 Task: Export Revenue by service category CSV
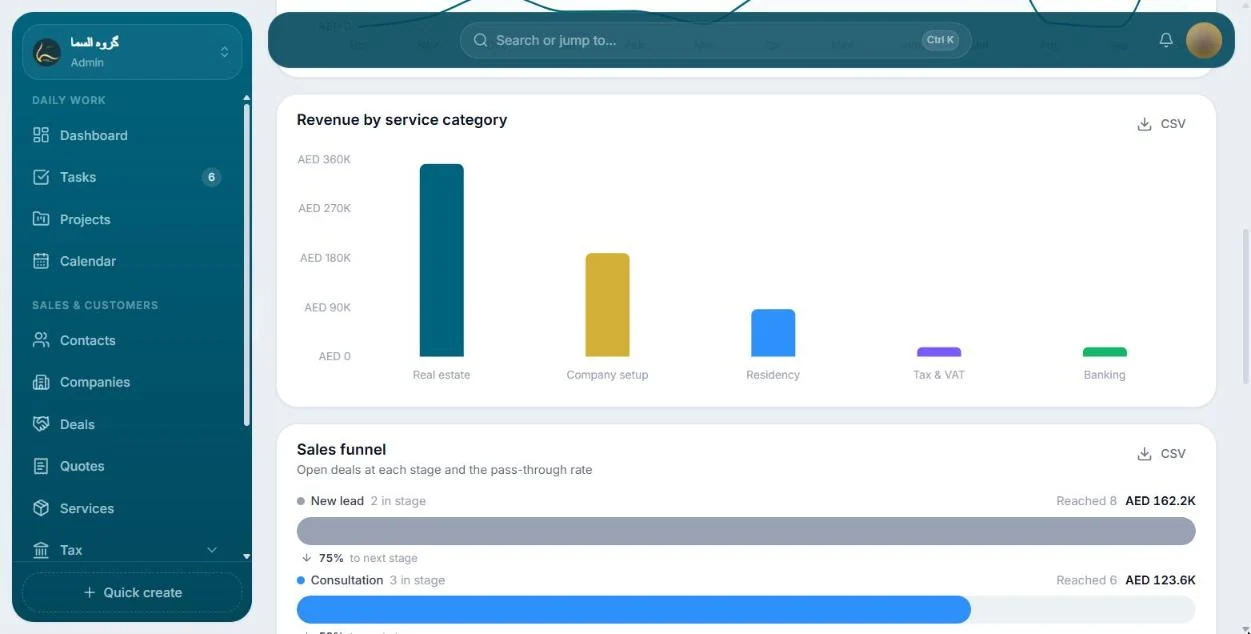point(1161,124)
